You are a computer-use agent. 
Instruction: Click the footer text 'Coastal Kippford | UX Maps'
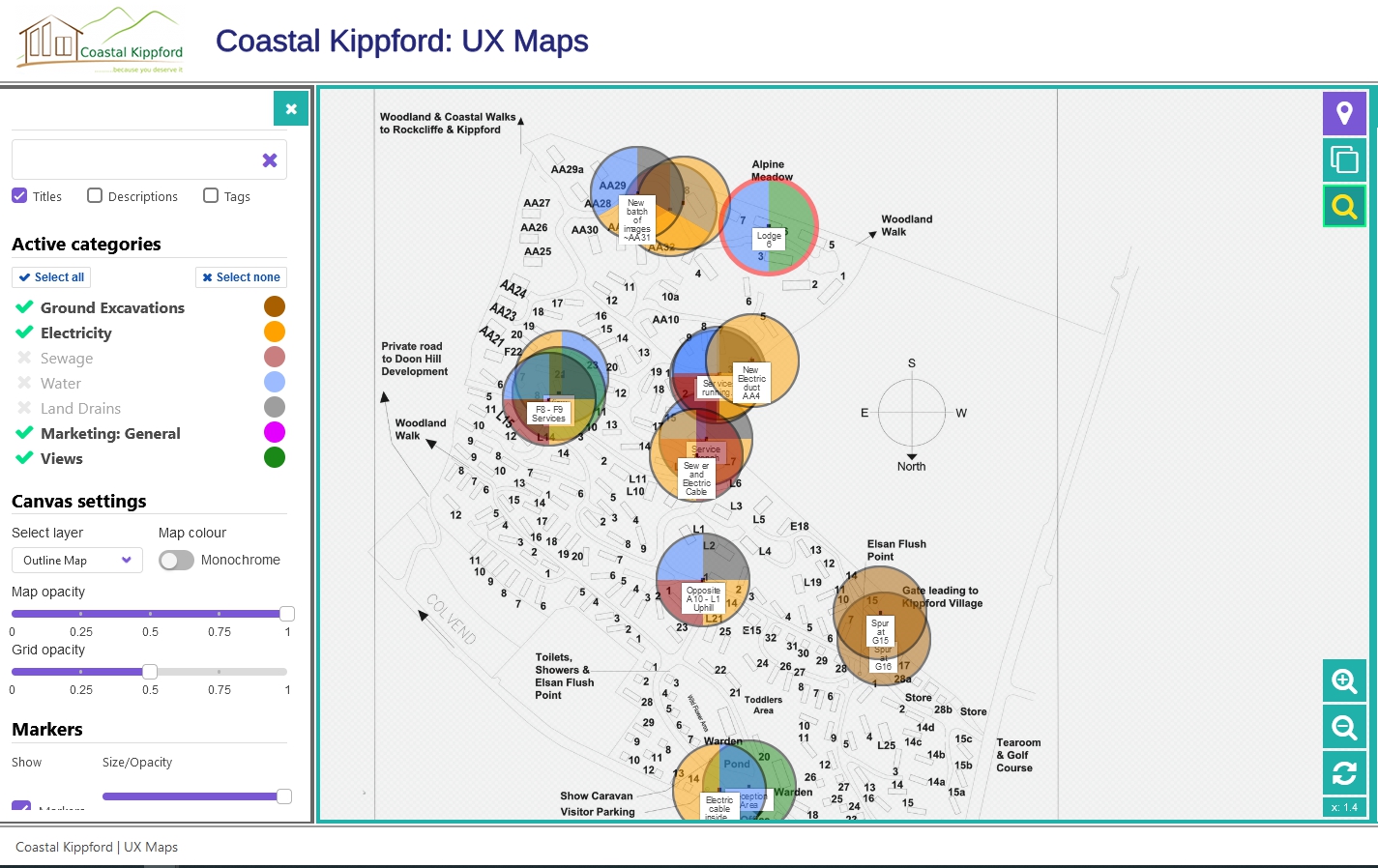[x=97, y=847]
